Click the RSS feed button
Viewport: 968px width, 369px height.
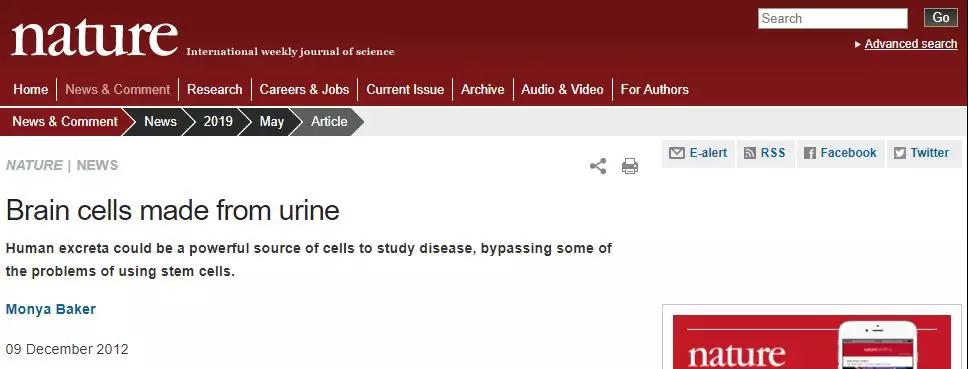(764, 153)
